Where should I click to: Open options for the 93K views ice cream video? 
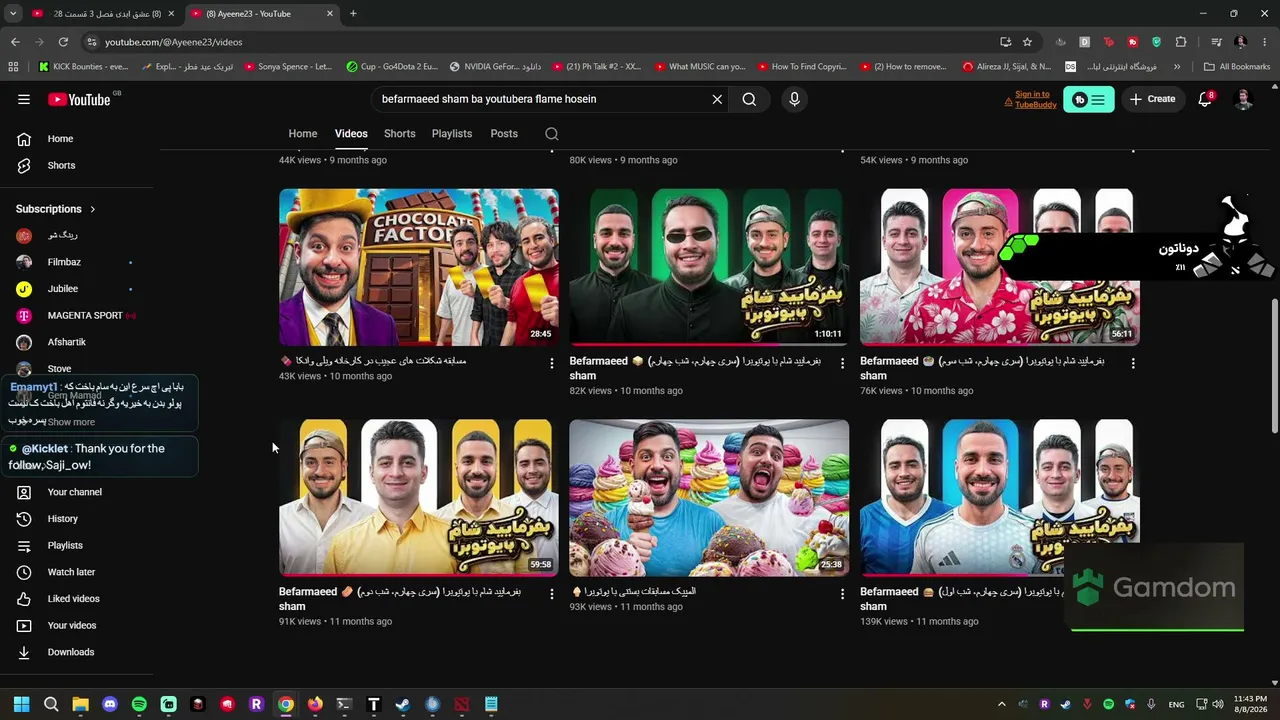point(842,594)
